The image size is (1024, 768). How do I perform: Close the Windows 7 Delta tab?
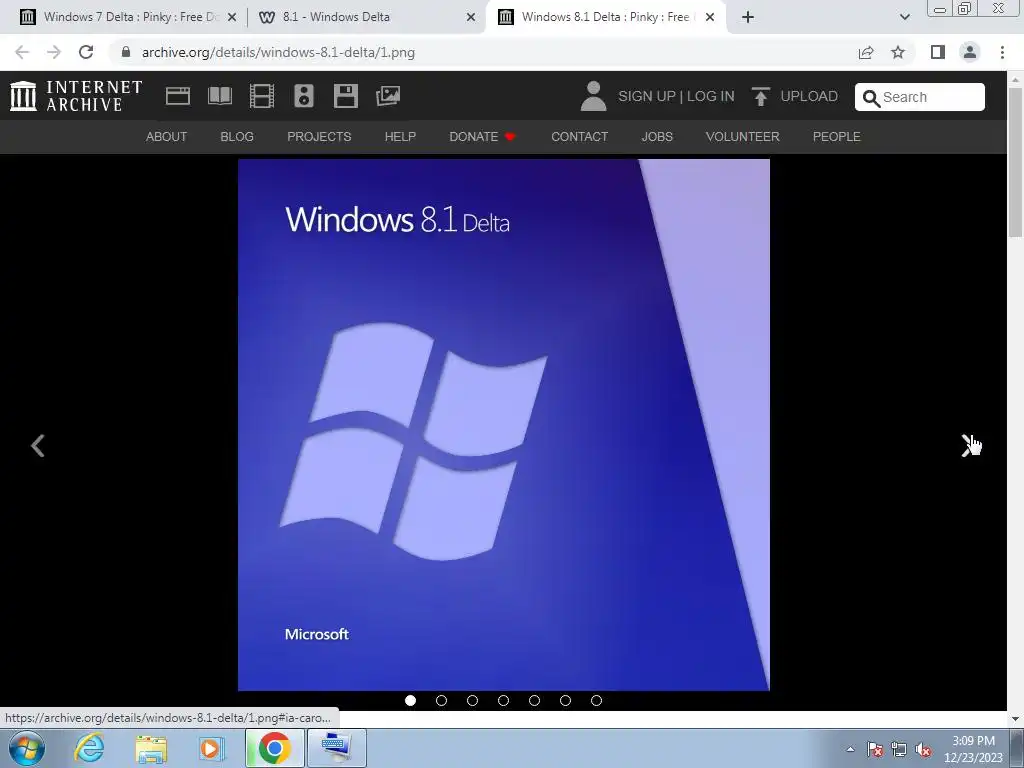pos(232,17)
